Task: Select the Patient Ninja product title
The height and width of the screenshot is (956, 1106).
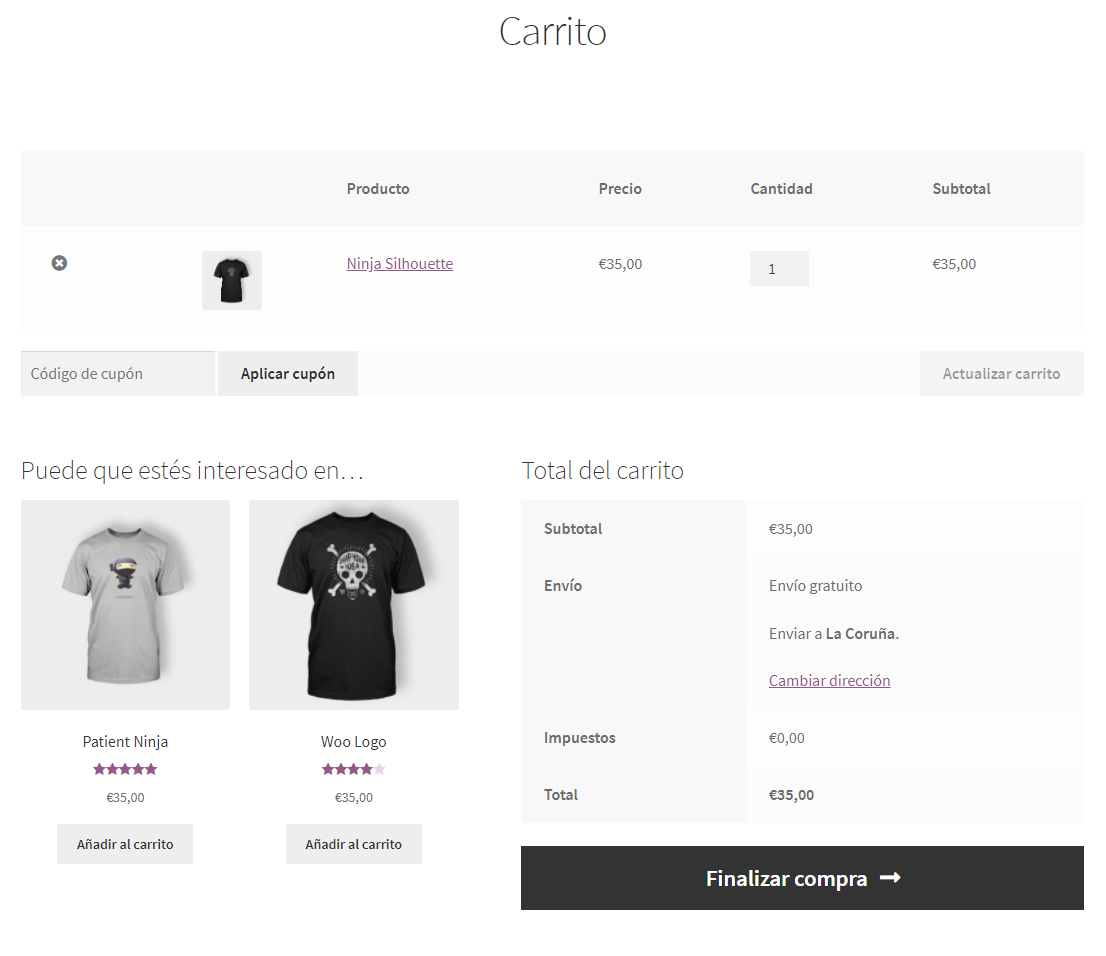Action: point(125,742)
